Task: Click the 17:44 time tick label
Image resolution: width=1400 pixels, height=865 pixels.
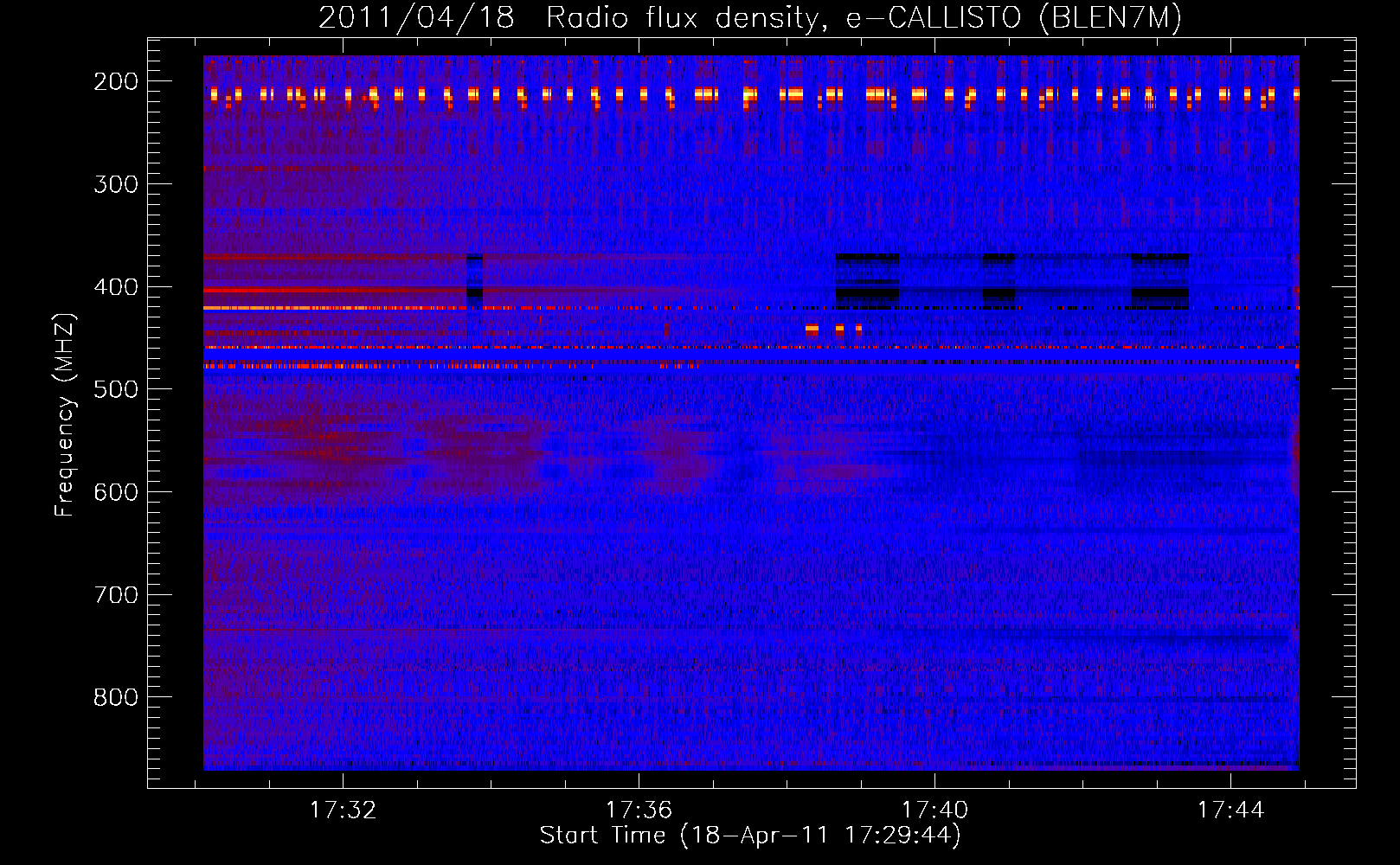Action: click(x=1230, y=811)
